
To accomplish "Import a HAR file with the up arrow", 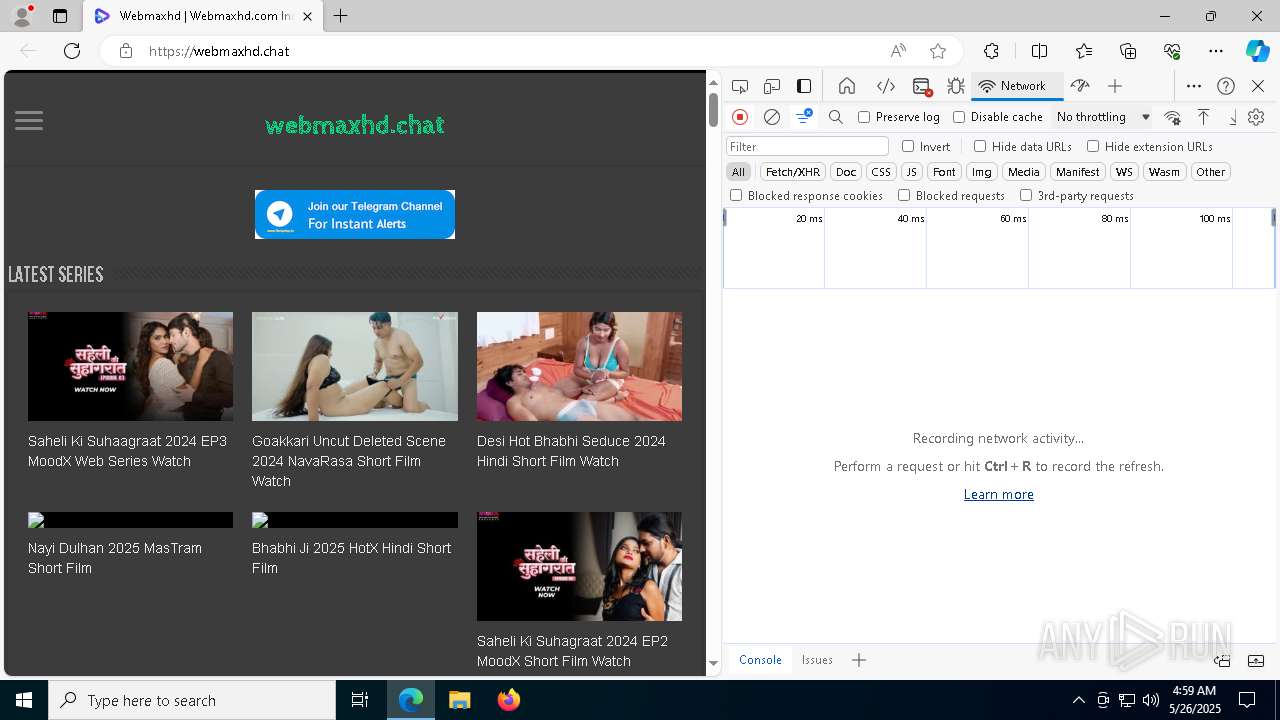I will click(x=1204, y=117).
